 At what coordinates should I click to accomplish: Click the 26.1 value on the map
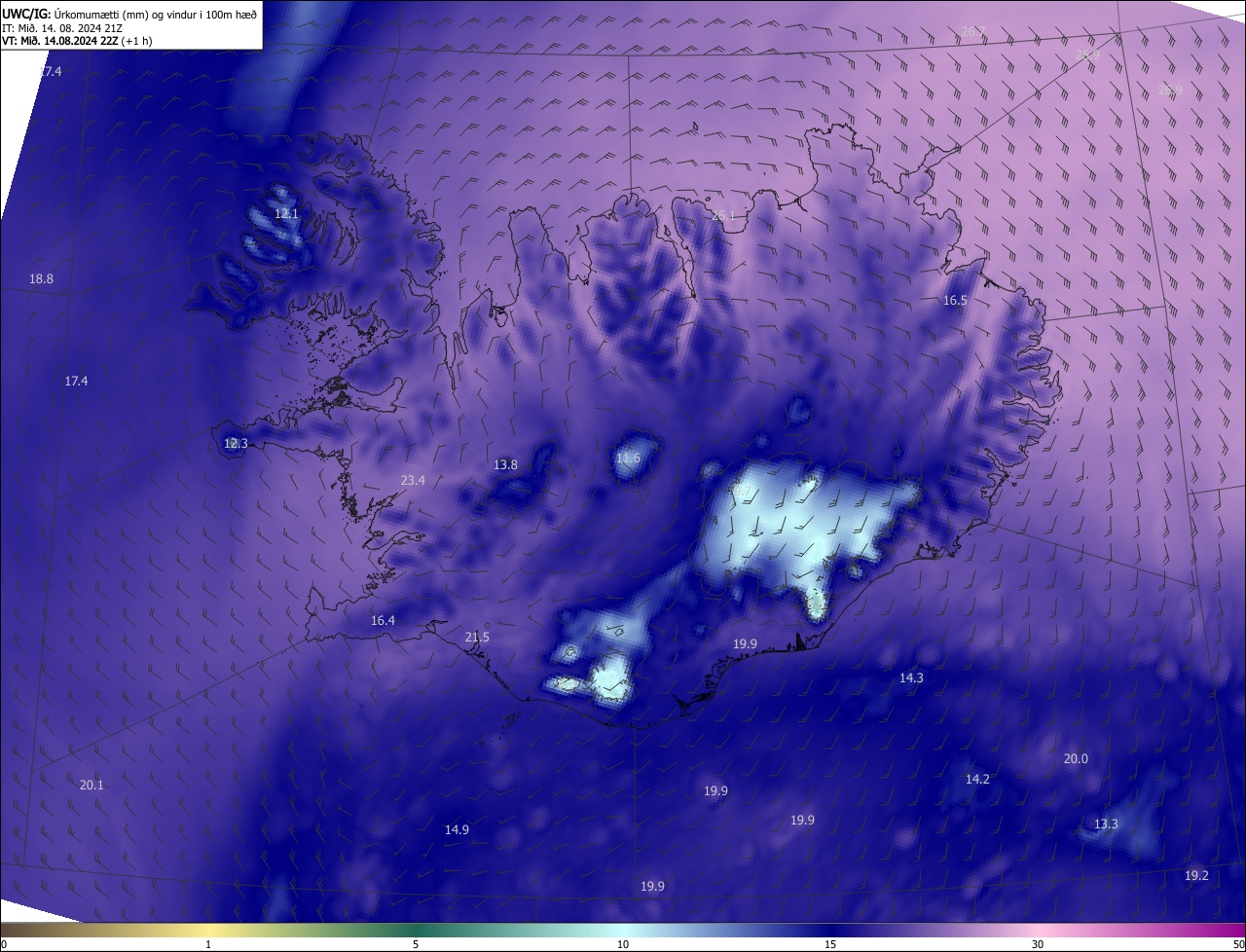(x=723, y=216)
